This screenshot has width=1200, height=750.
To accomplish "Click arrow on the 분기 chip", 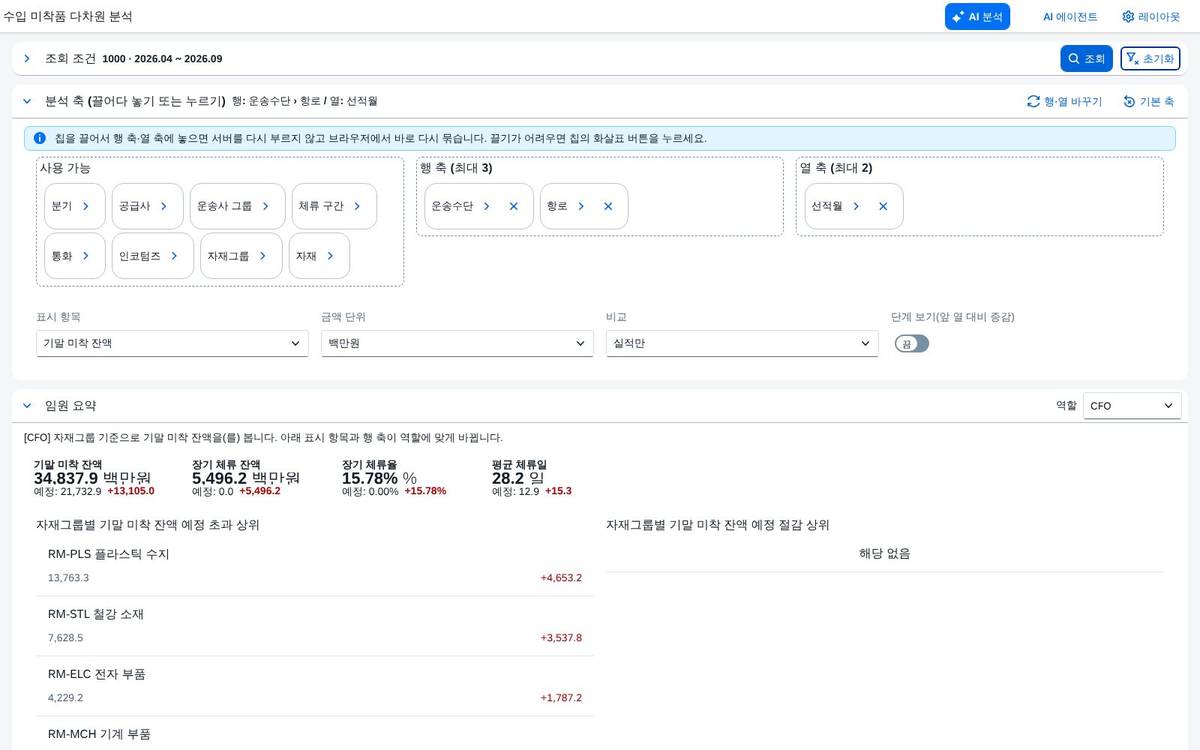I will tap(86, 206).
